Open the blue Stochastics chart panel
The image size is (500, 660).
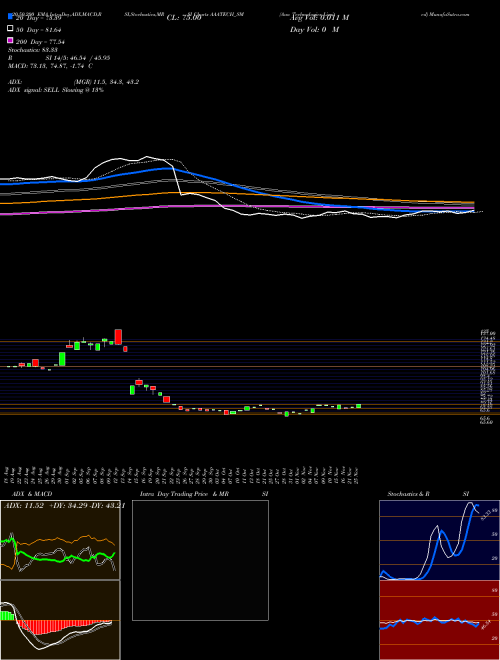(x=439, y=540)
